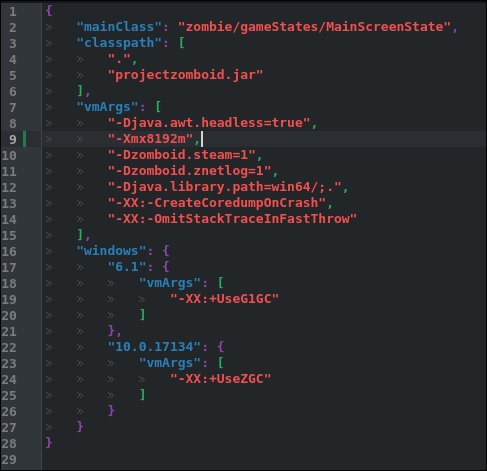Image resolution: width=487 pixels, height=471 pixels.
Task: Click "-Djava.awt.headless=true" argument
Action: [x=209, y=123]
